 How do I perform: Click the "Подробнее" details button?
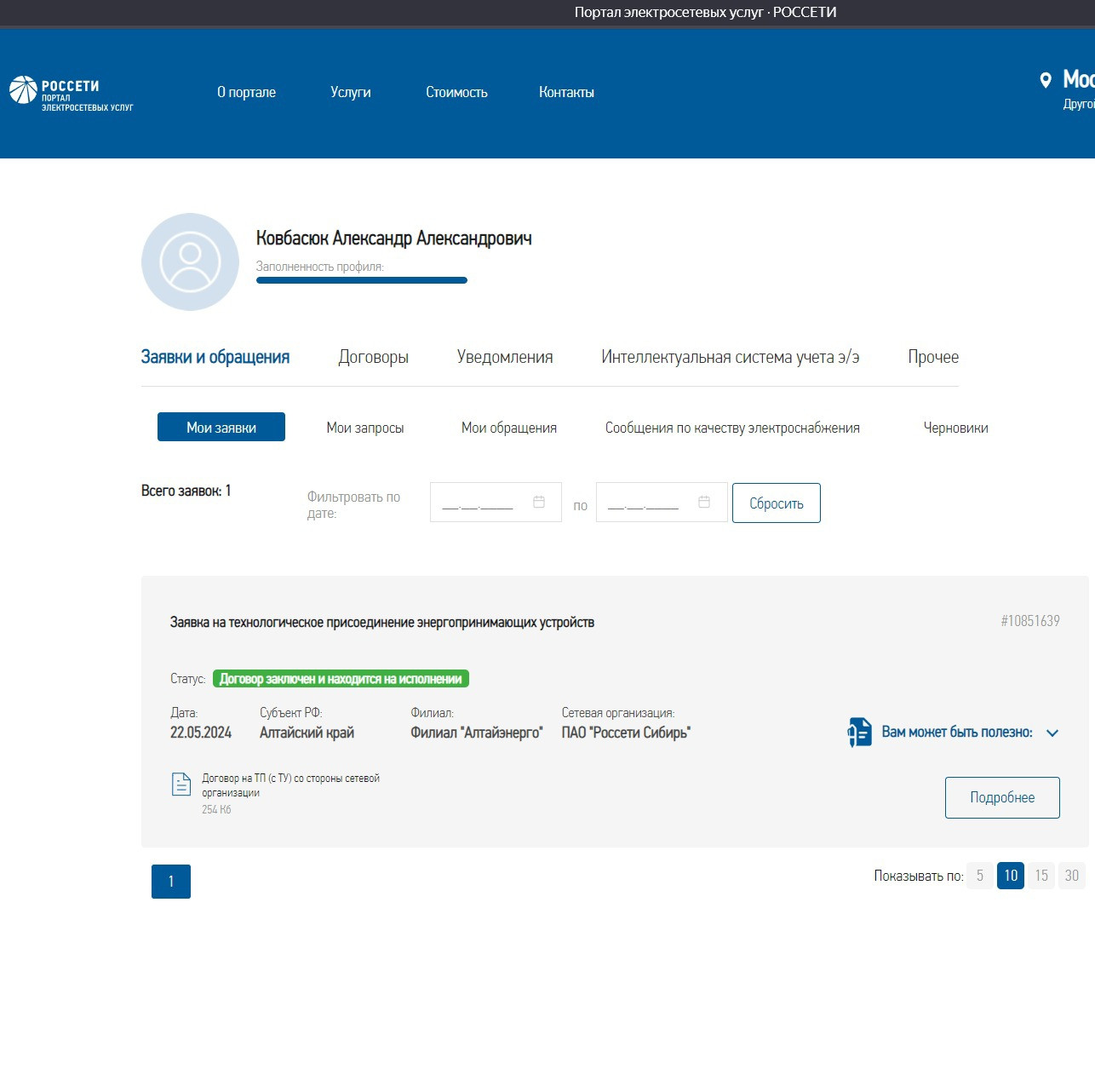(x=1002, y=797)
